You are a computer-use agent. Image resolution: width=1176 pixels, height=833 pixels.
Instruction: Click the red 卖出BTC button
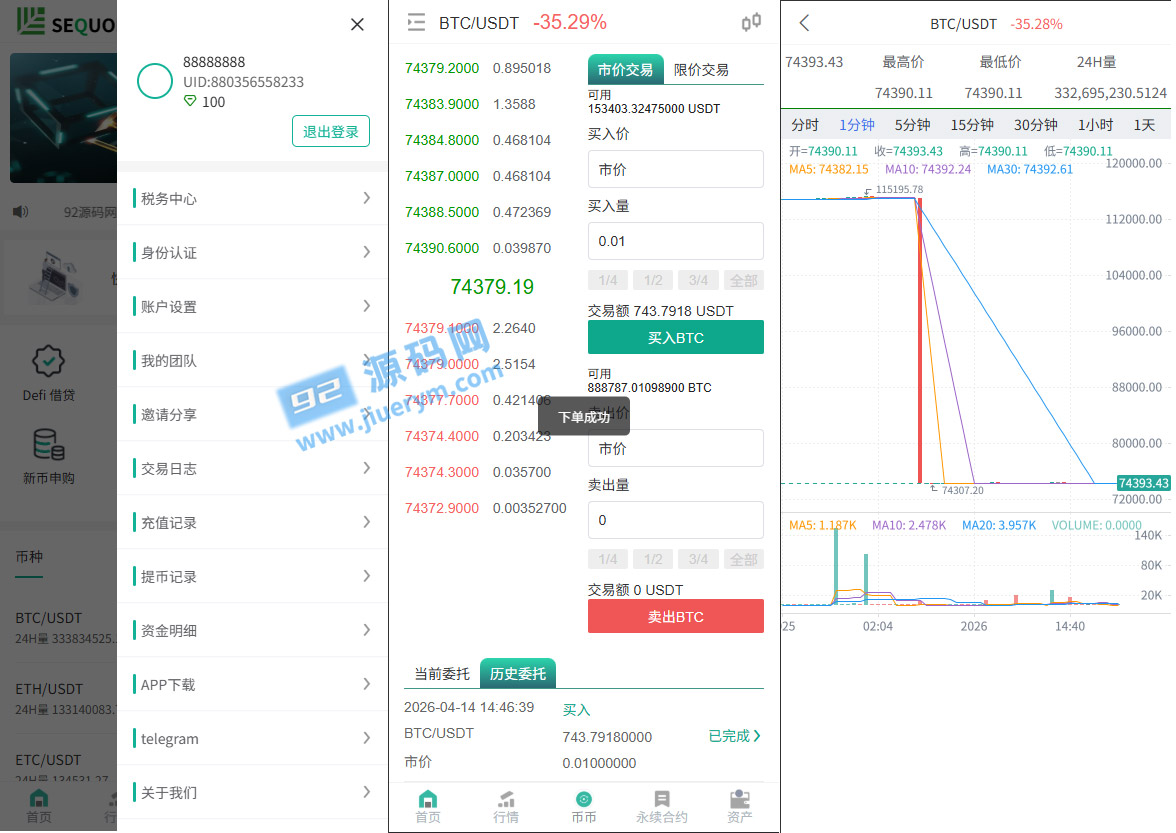[x=676, y=616]
